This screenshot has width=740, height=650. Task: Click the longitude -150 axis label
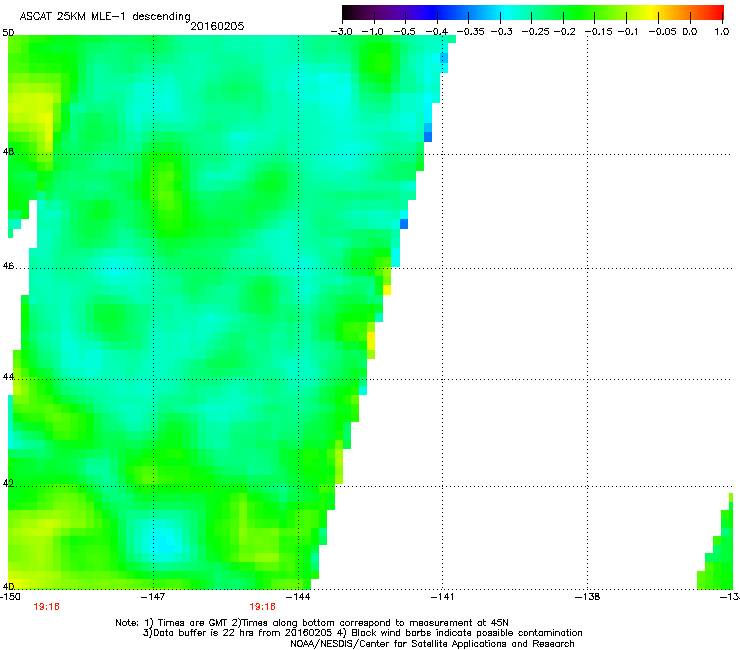pyautogui.click(x=10, y=597)
